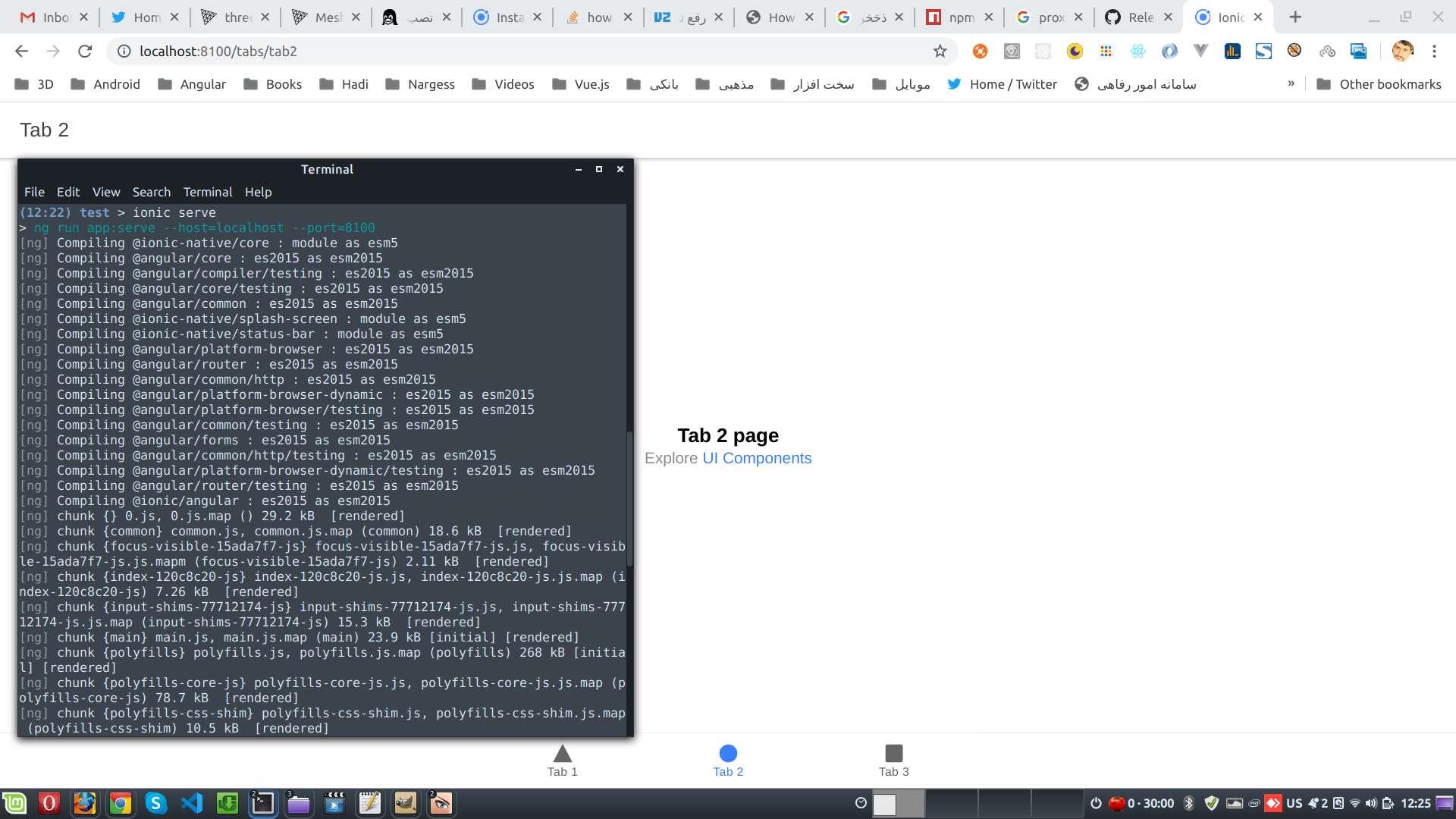The image size is (1456, 819).
Task: Click the tomato pomodoro timer in the tray
Action: click(1141, 803)
